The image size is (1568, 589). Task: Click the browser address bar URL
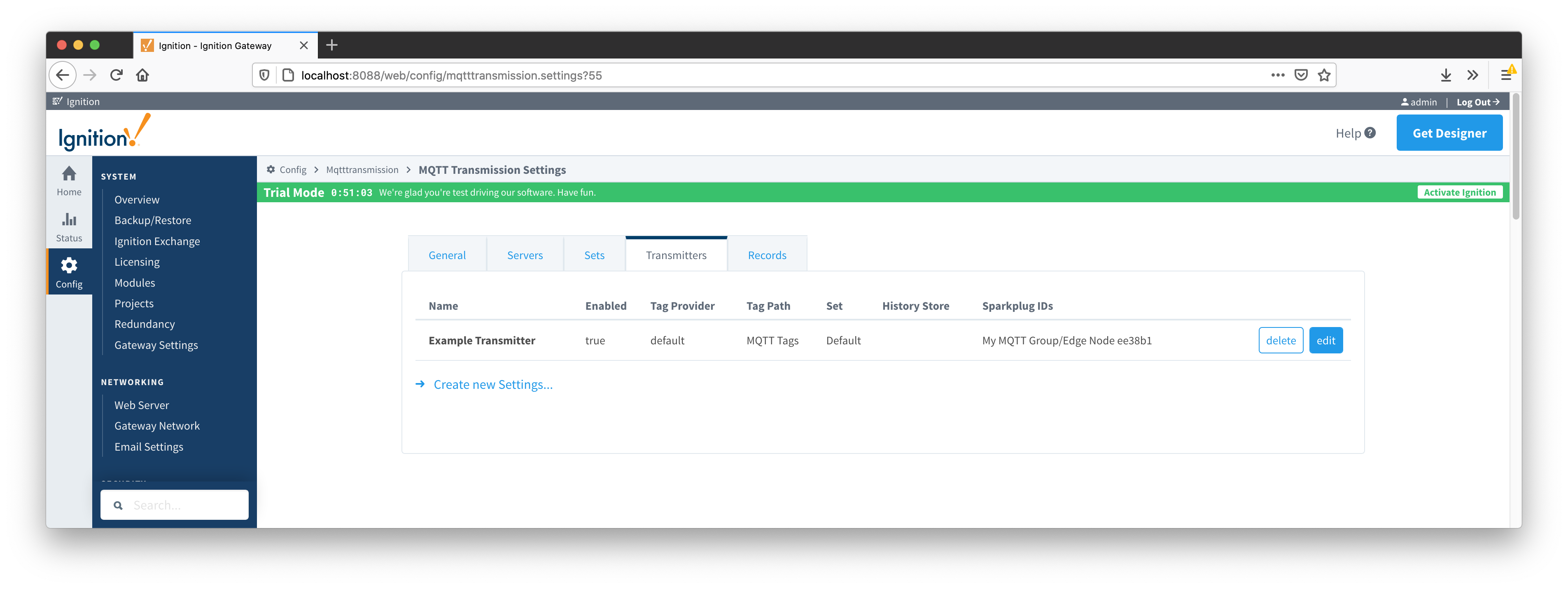coord(451,75)
